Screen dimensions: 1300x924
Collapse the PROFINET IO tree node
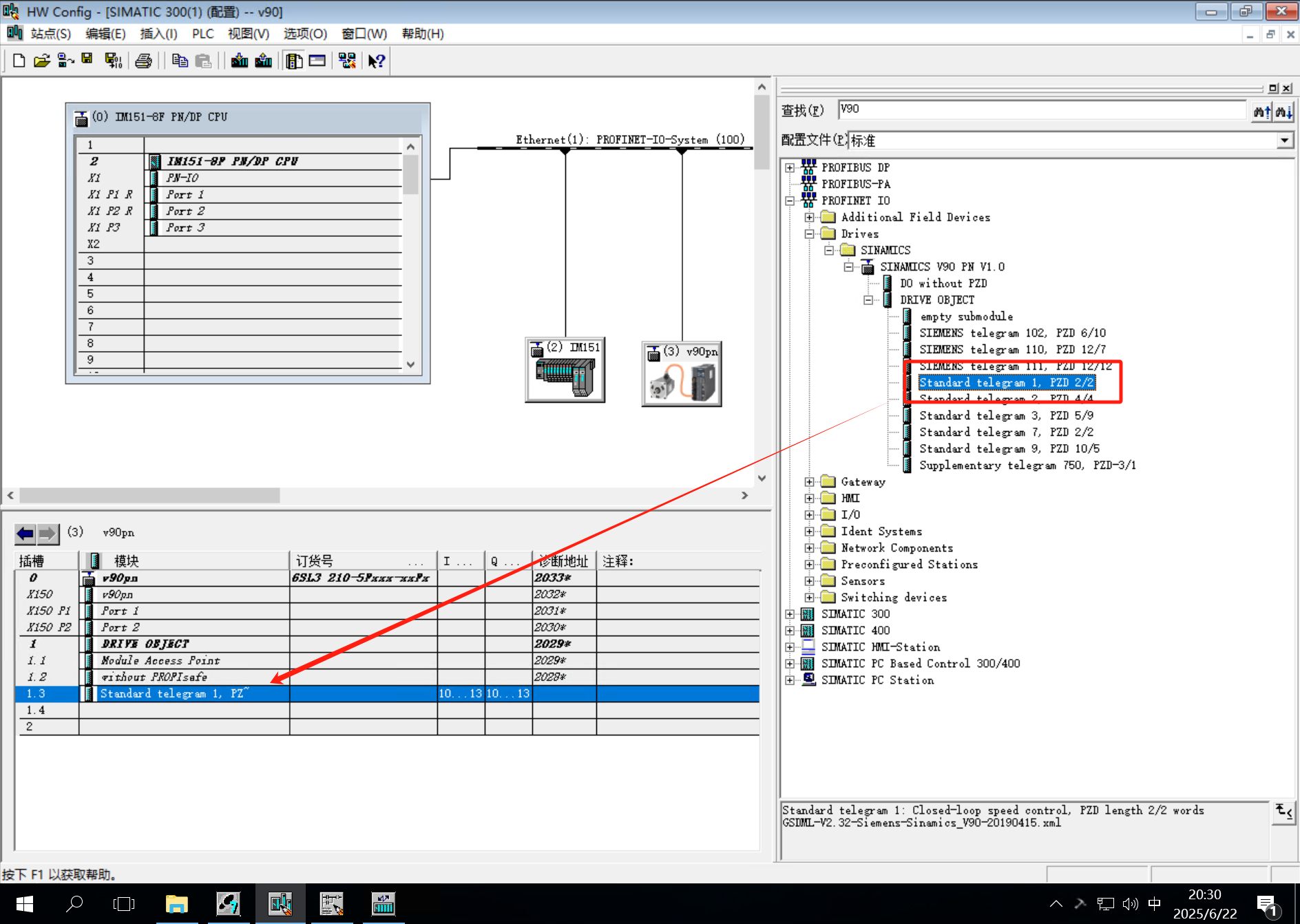[x=790, y=201]
